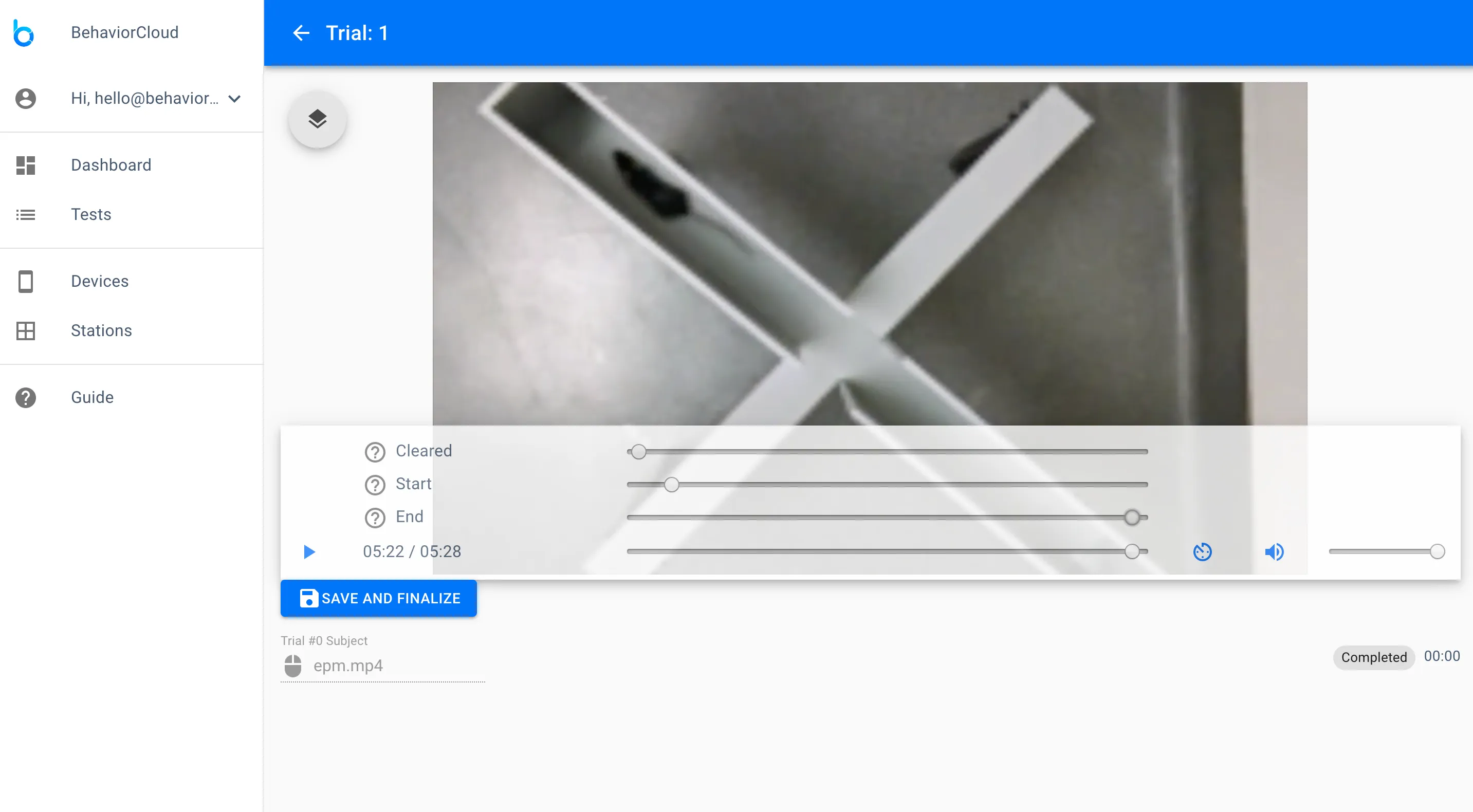Navigate back using the arrow beside Trial: 1
Image resolution: width=1473 pixels, height=812 pixels.
pos(301,32)
